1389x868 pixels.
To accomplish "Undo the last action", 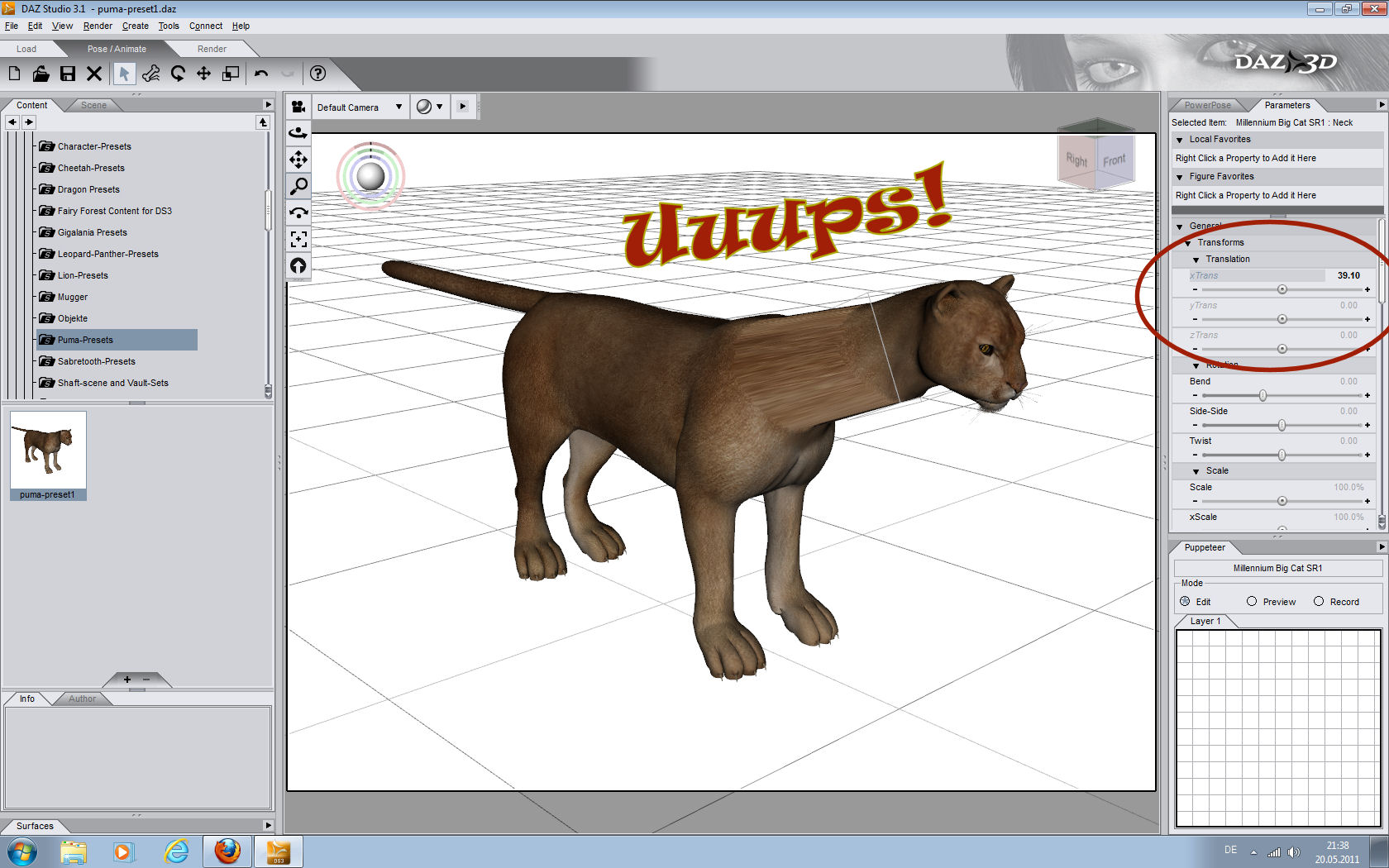I will pyautogui.click(x=261, y=74).
